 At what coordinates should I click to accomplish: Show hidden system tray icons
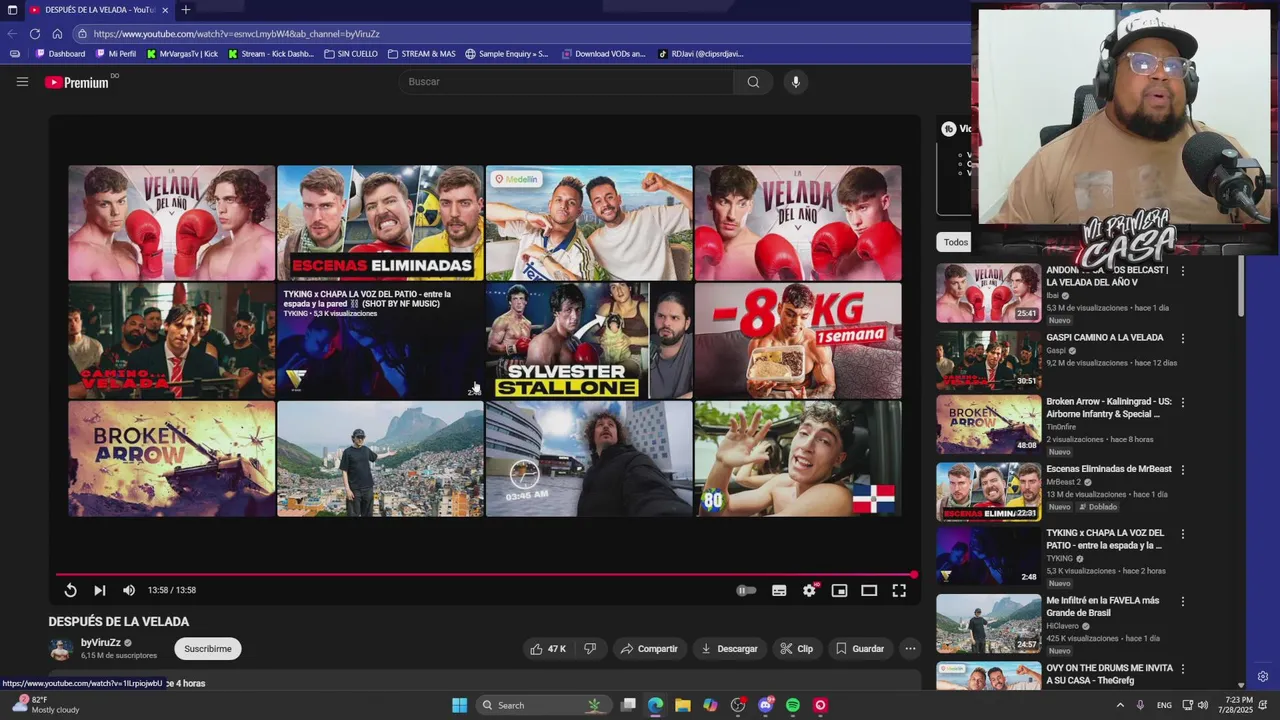(1119, 705)
